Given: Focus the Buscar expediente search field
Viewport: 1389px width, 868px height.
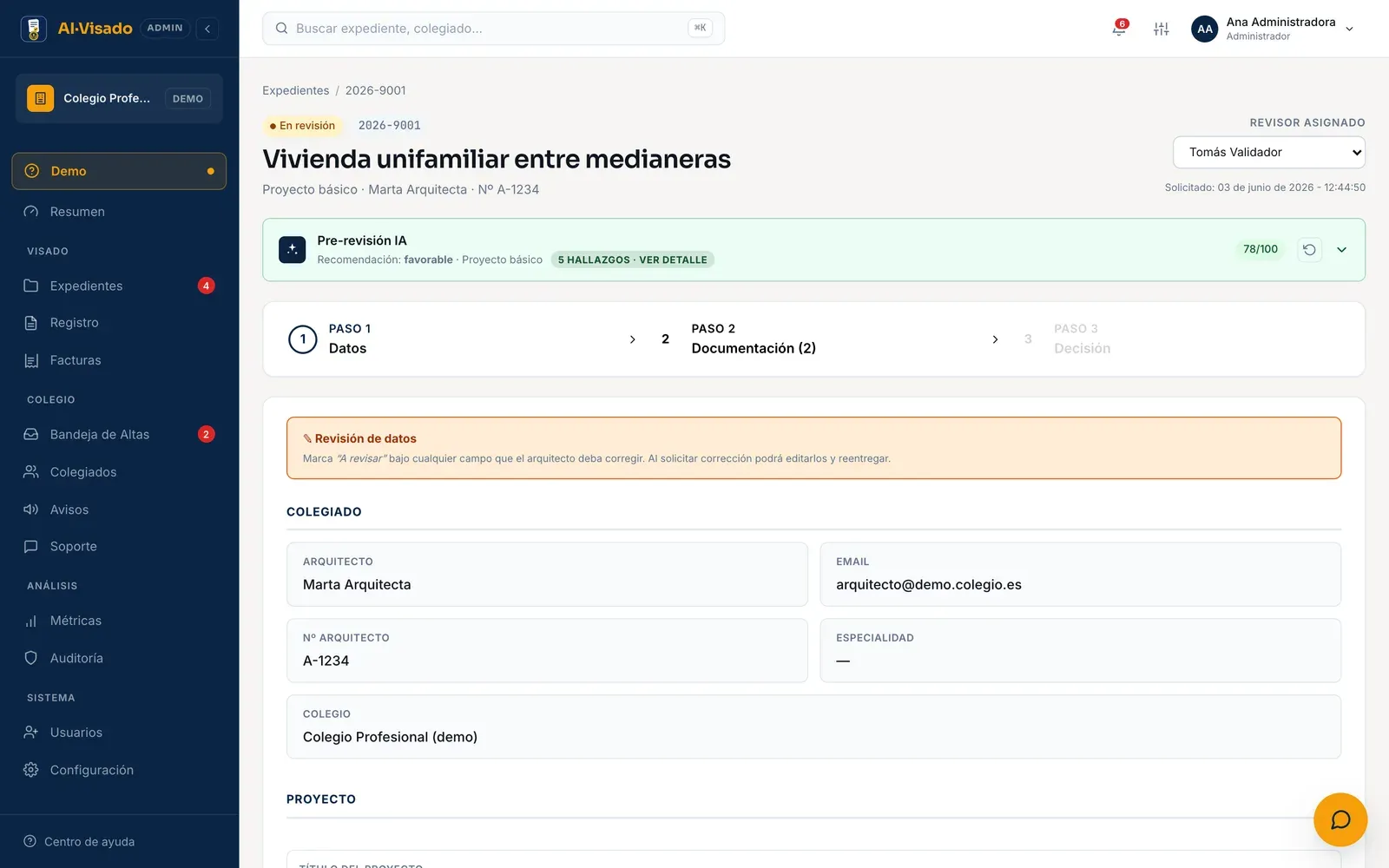Looking at the screenshot, I should click(493, 29).
